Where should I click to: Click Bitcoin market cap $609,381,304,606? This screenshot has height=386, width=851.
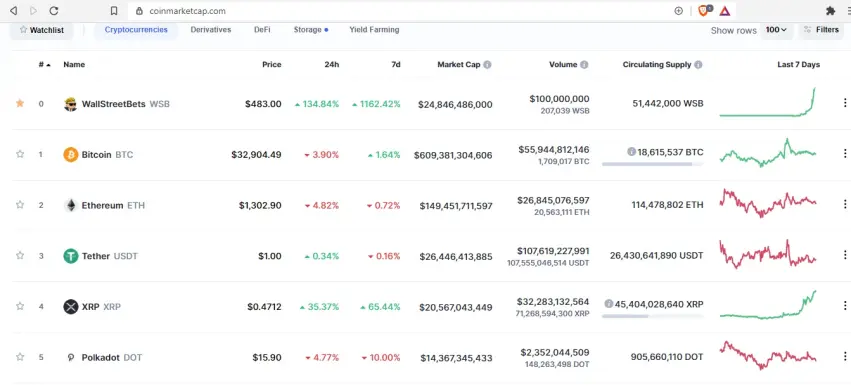(x=453, y=155)
